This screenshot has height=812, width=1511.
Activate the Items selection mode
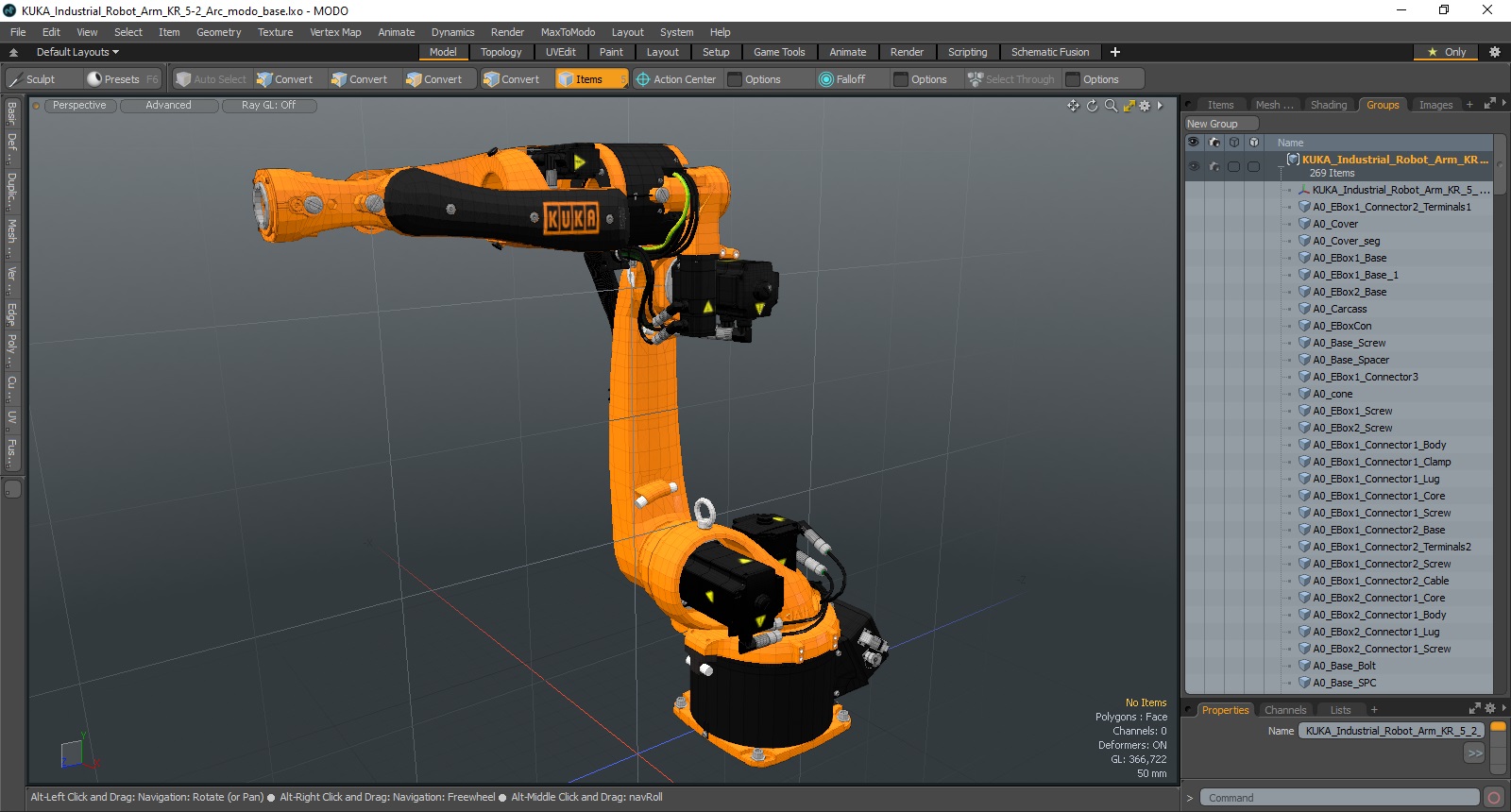tap(591, 79)
